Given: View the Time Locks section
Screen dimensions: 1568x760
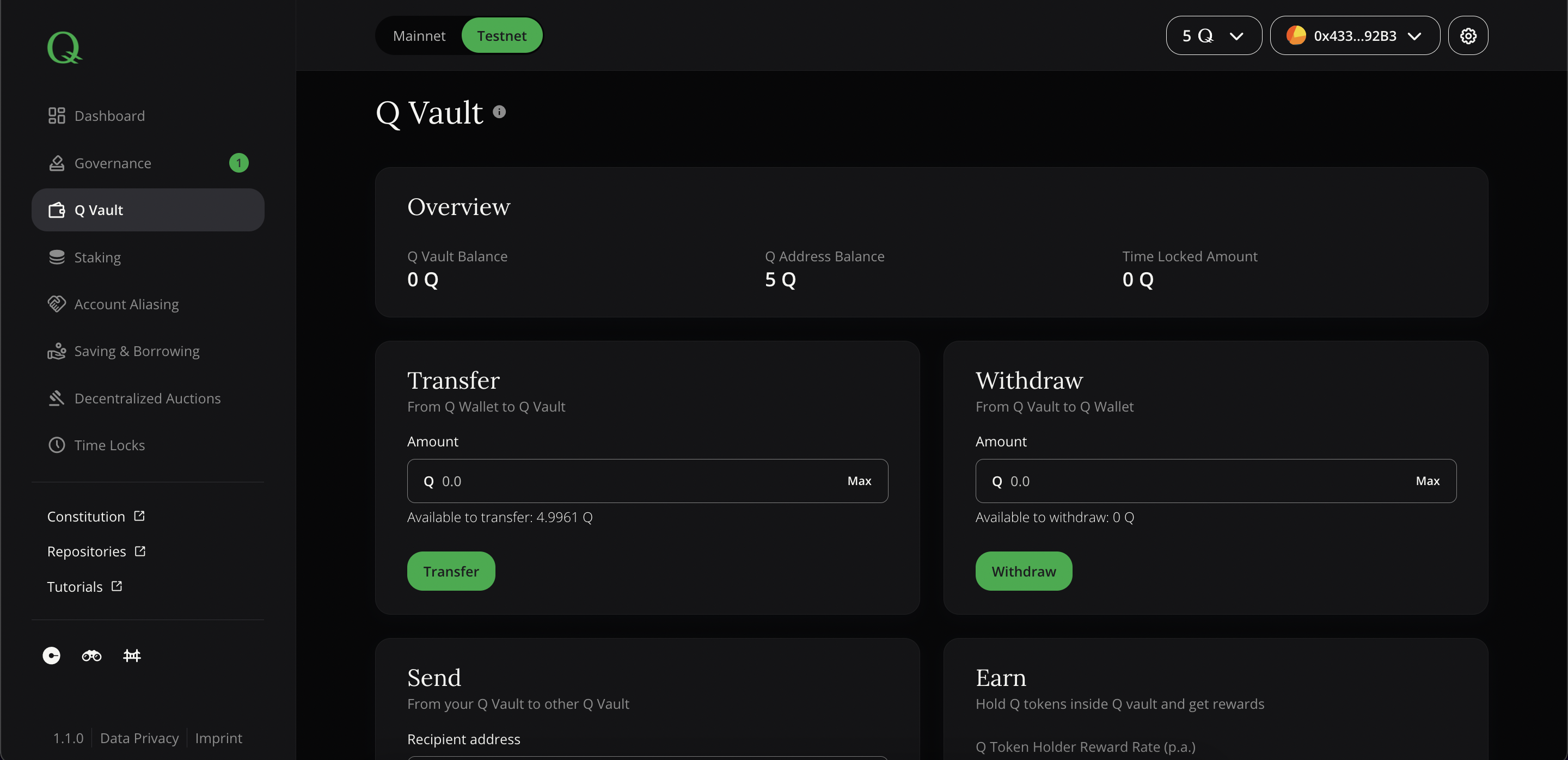Looking at the screenshot, I should [109, 445].
